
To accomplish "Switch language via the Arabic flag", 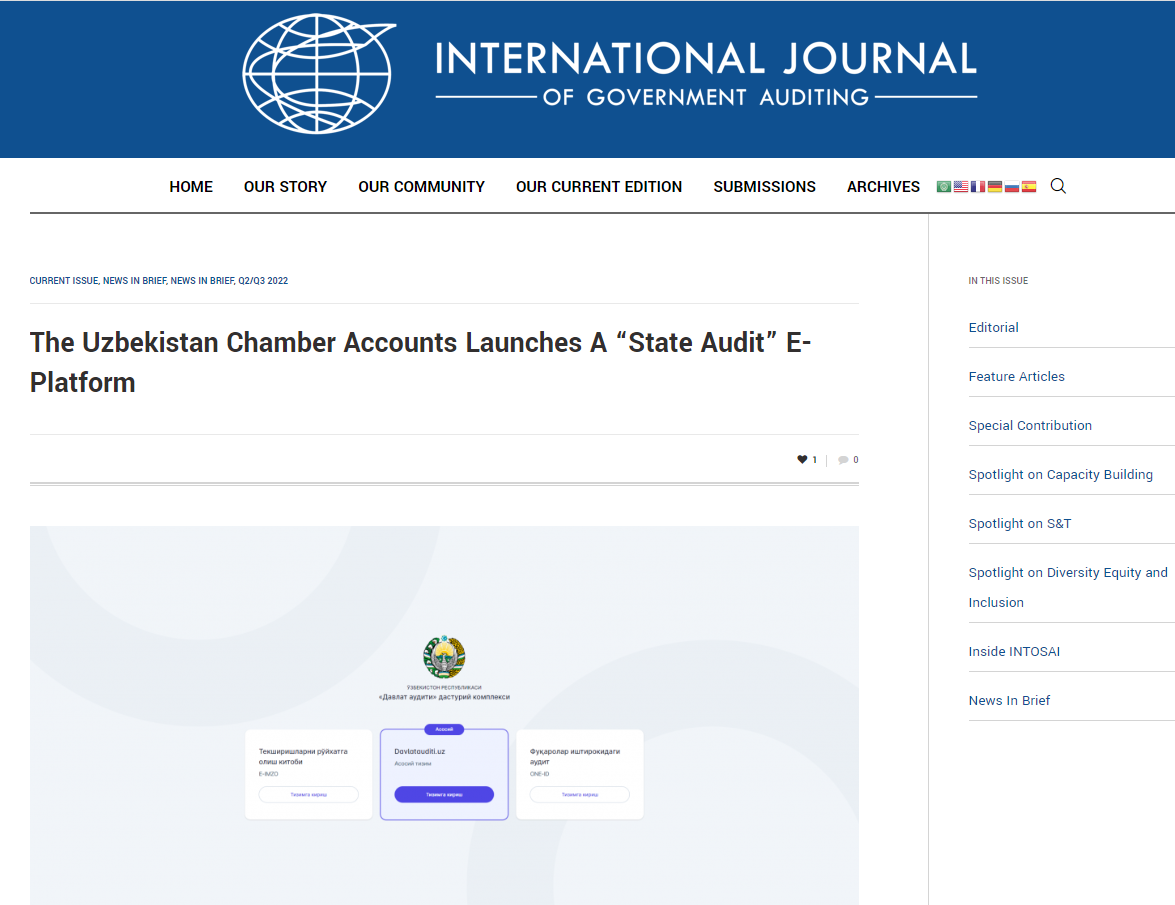I will 943,187.
